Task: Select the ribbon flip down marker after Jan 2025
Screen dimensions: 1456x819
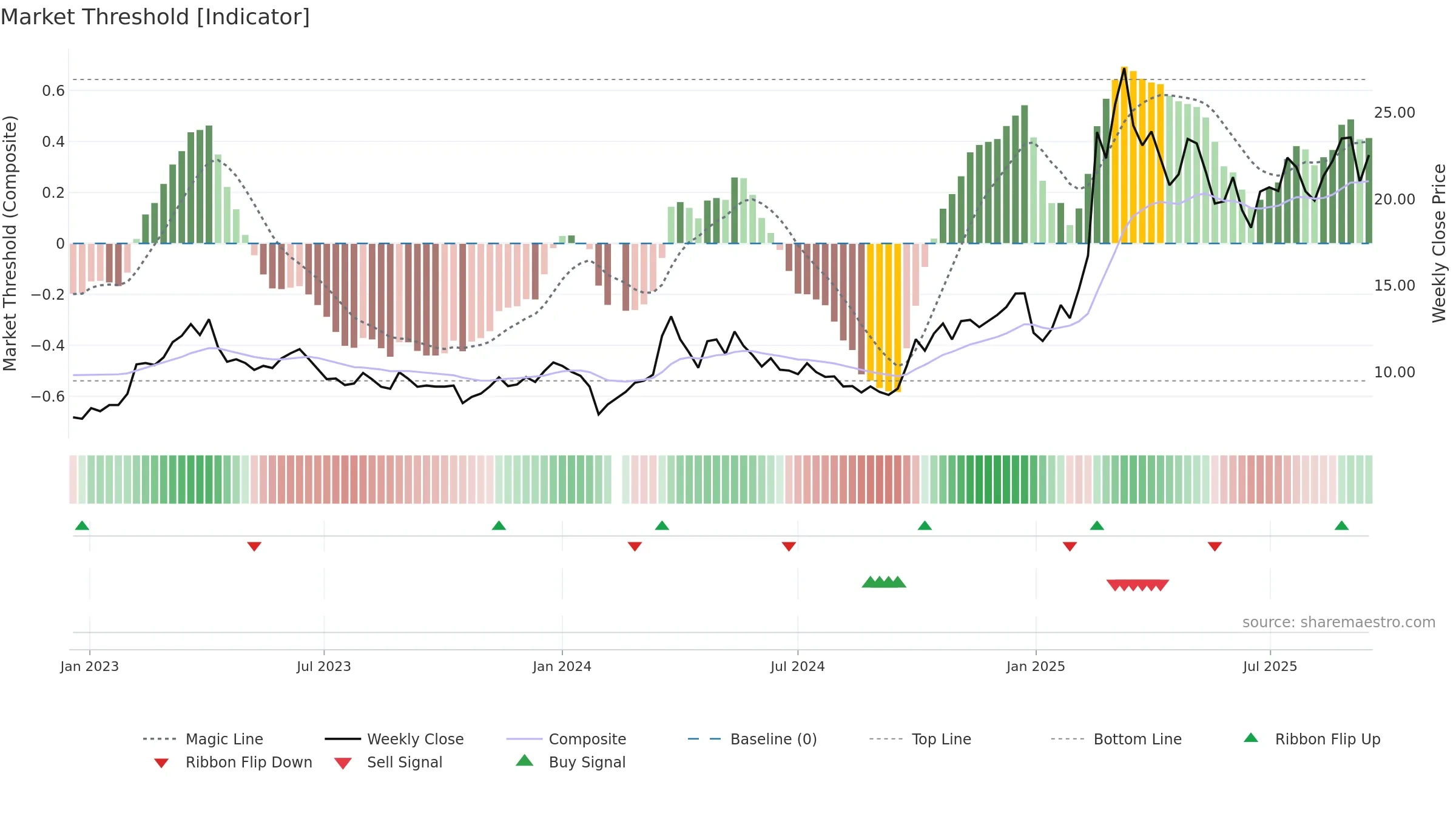Action: [x=1070, y=547]
